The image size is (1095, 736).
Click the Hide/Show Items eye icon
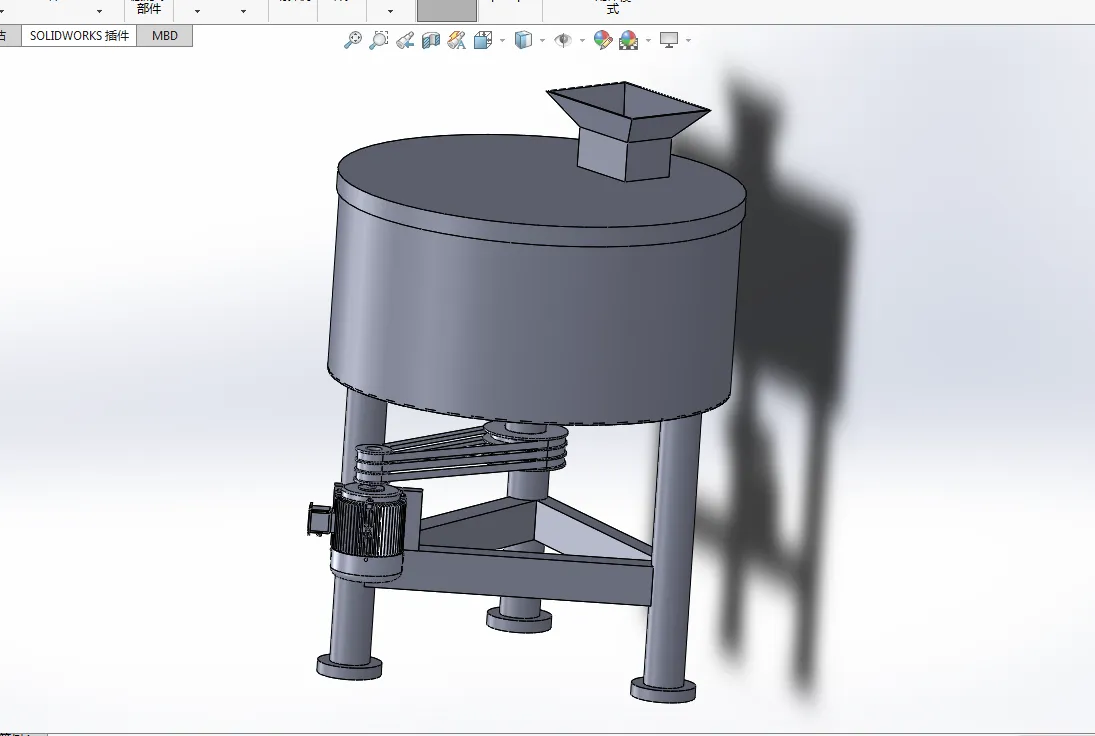point(563,41)
